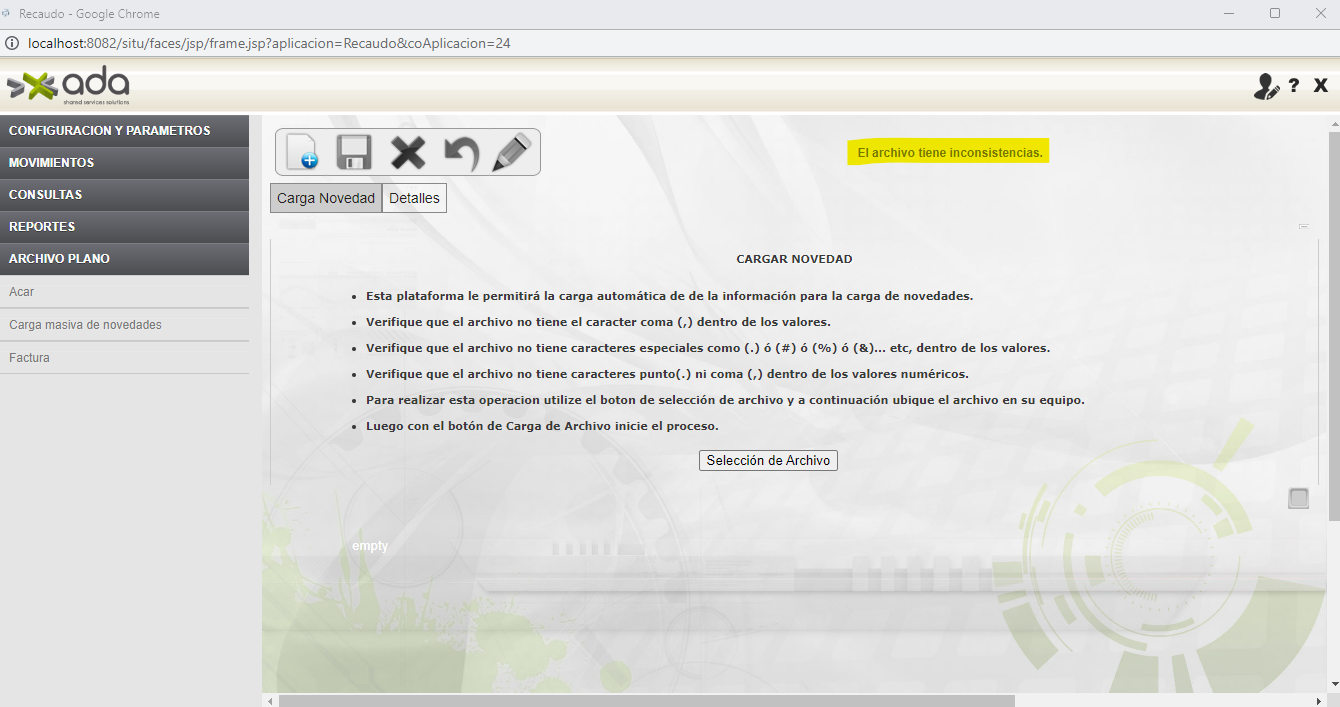The image size is (1340, 707).
Task: Click the application exit X in header
Action: click(x=1321, y=86)
